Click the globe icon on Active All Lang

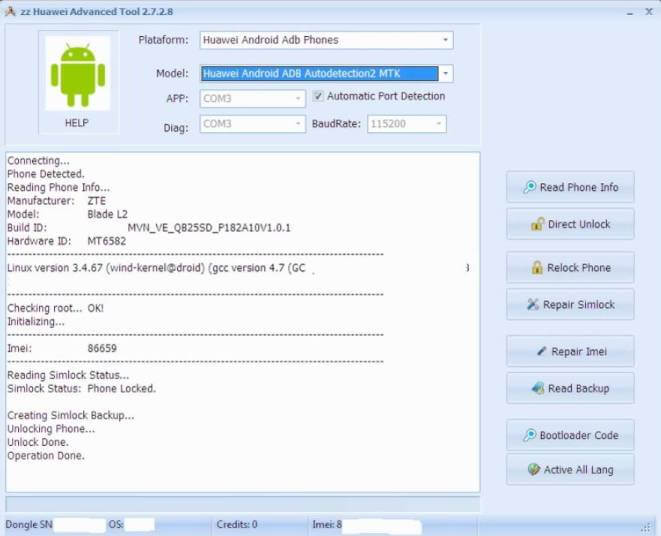(534, 469)
